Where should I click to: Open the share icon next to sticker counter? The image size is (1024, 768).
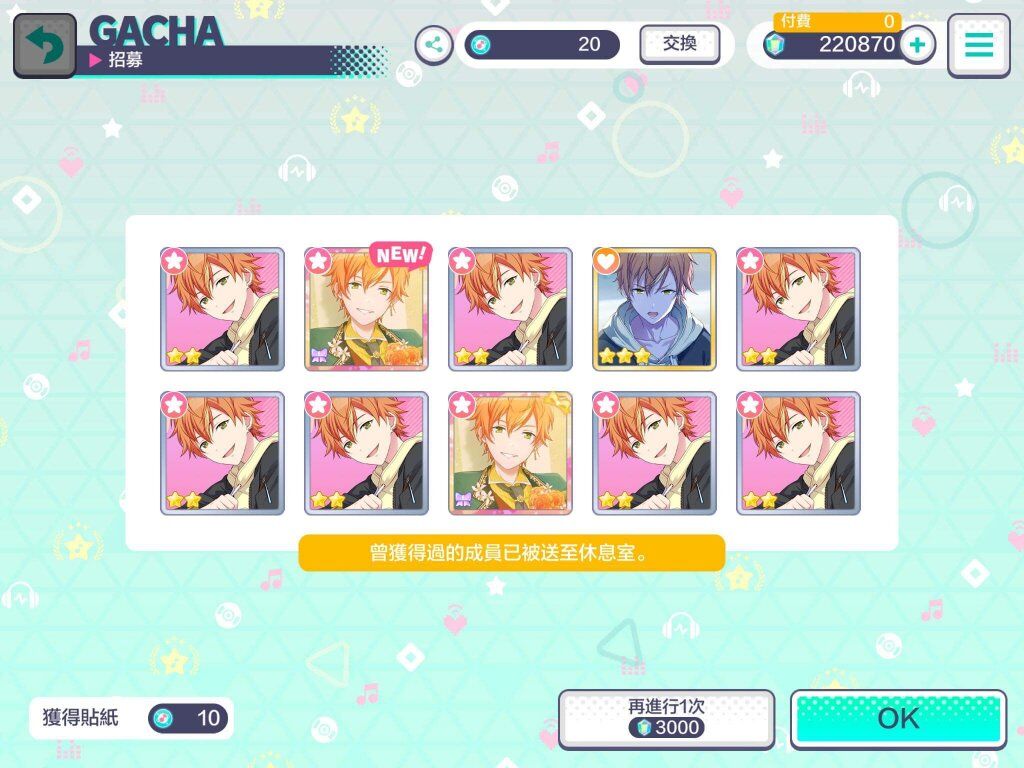tap(434, 44)
